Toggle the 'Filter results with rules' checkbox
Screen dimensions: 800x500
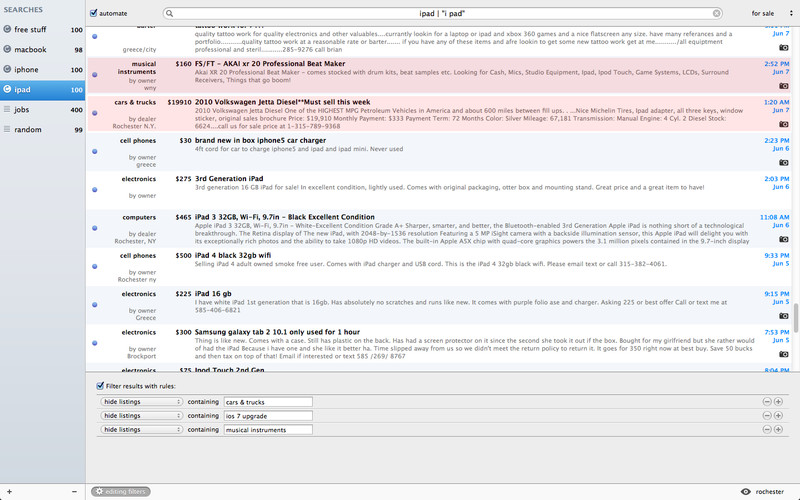tap(100, 386)
